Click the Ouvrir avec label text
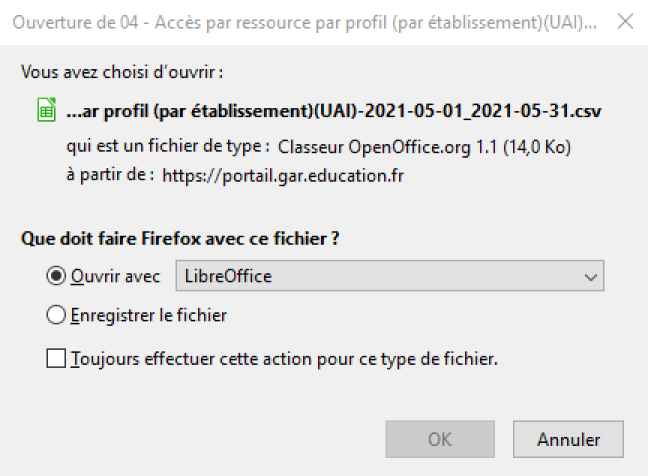648x476 pixels. coord(115,276)
